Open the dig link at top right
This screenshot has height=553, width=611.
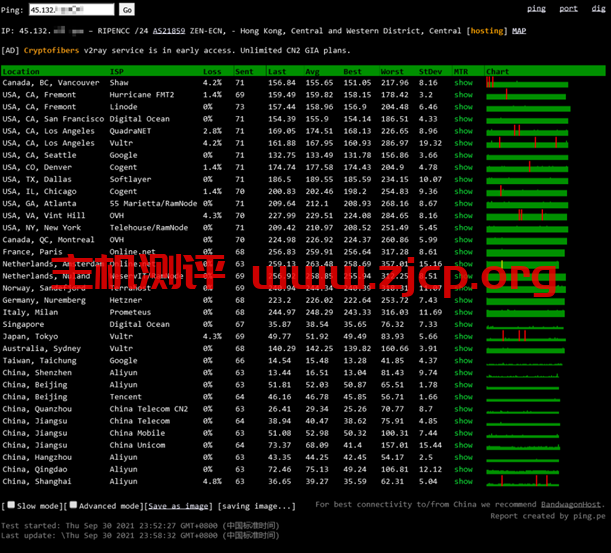point(598,9)
